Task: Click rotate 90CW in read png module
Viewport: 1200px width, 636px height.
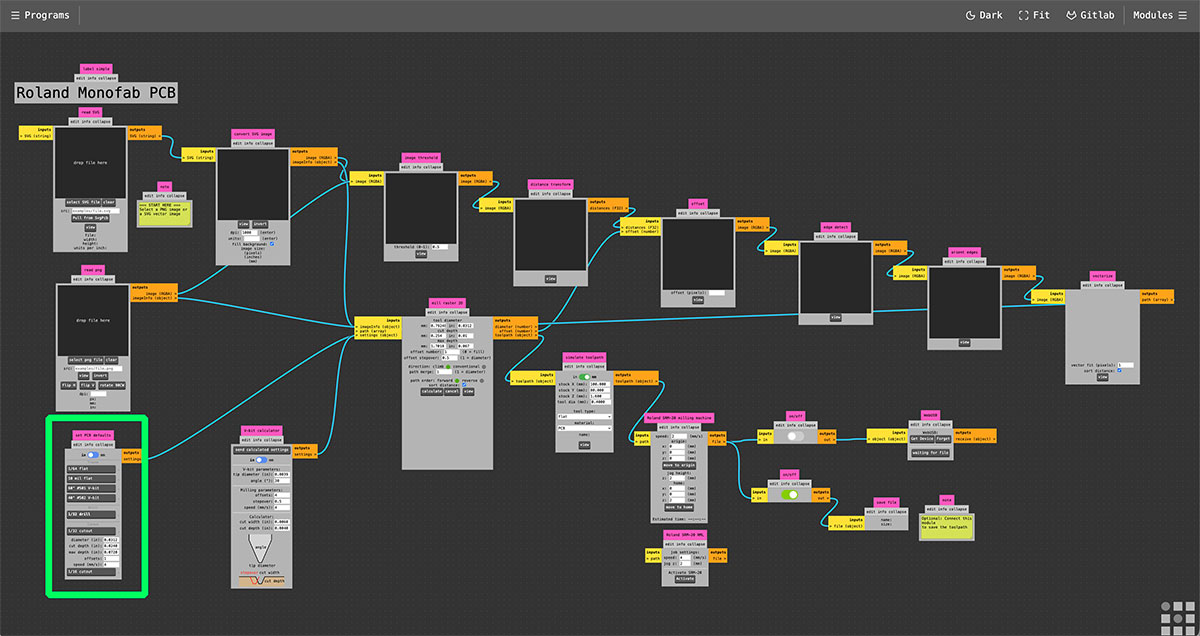Action: [x=112, y=385]
